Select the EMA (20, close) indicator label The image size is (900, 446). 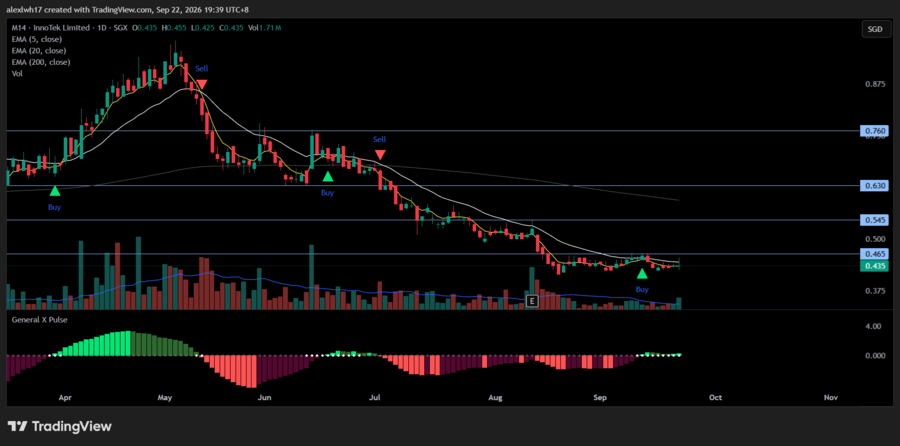pos(39,51)
